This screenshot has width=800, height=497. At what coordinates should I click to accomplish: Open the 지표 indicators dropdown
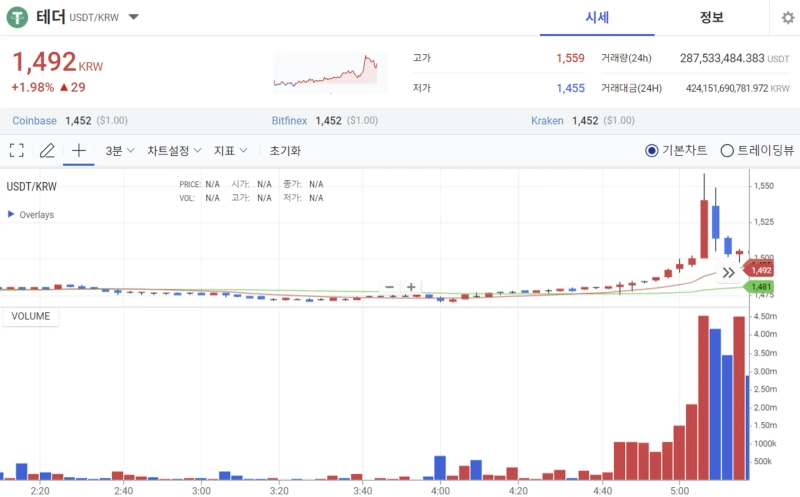[x=230, y=151]
